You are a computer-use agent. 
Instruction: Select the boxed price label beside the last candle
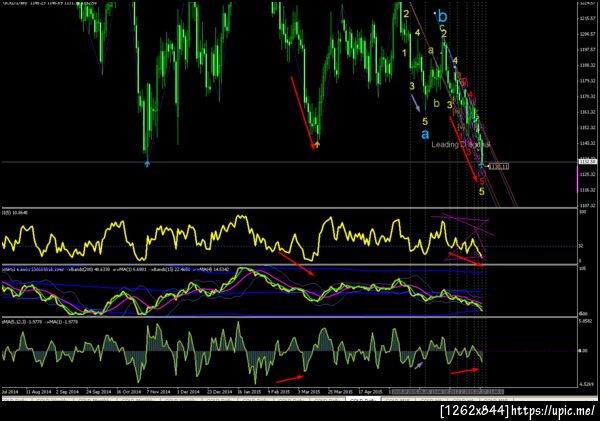coord(499,166)
